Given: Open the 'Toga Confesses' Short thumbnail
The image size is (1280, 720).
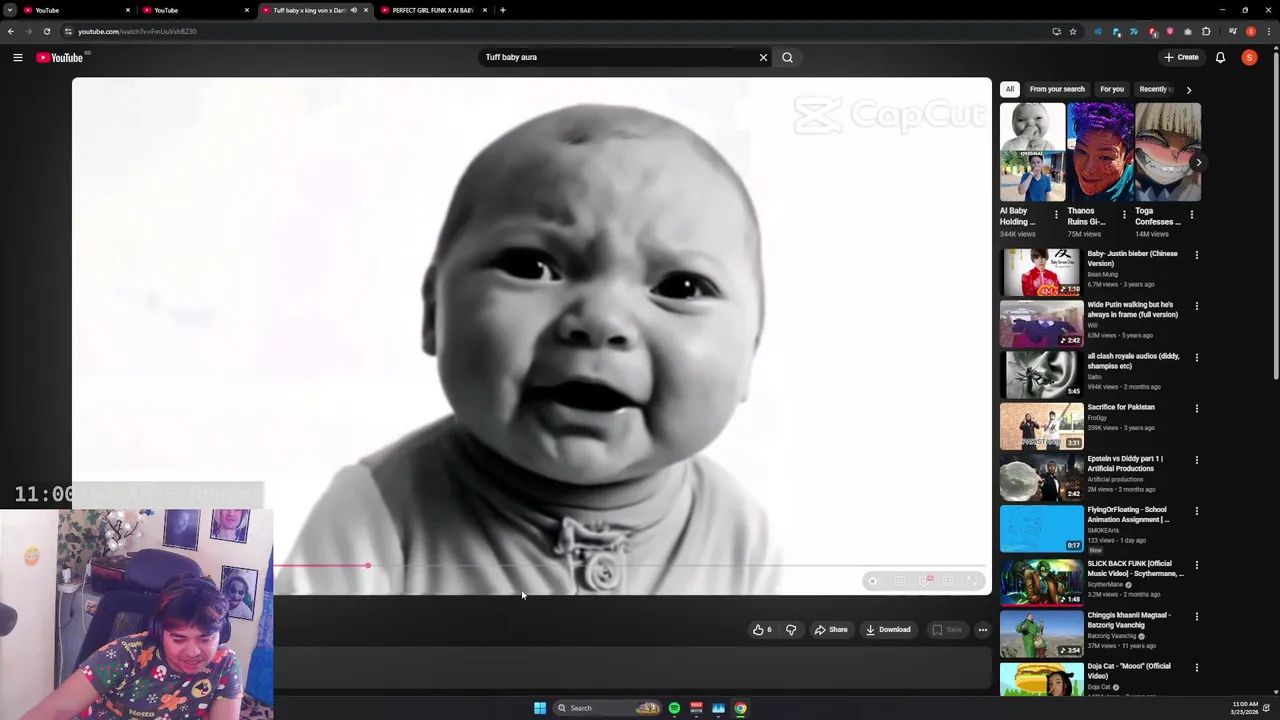Looking at the screenshot, I should coord(1168,152).
